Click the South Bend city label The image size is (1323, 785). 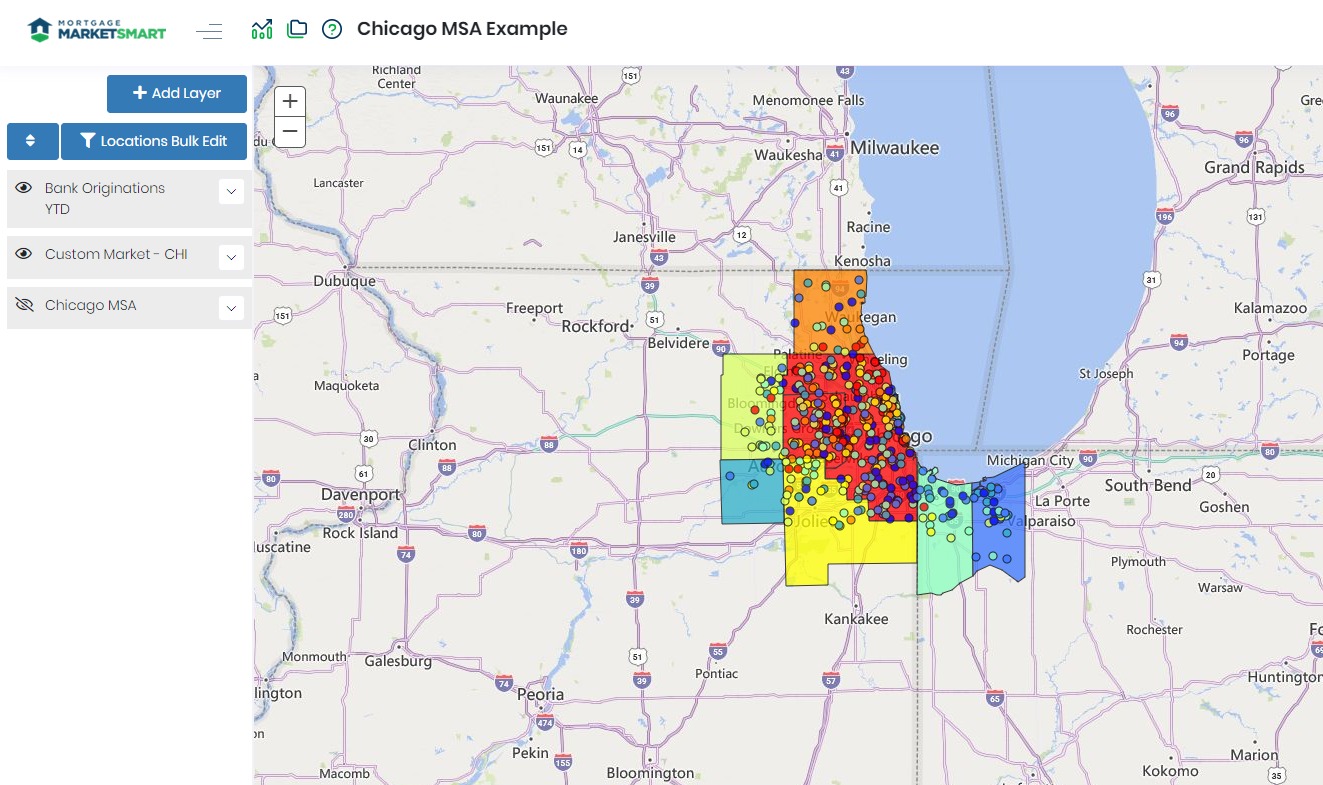(x=1148, y=485)
